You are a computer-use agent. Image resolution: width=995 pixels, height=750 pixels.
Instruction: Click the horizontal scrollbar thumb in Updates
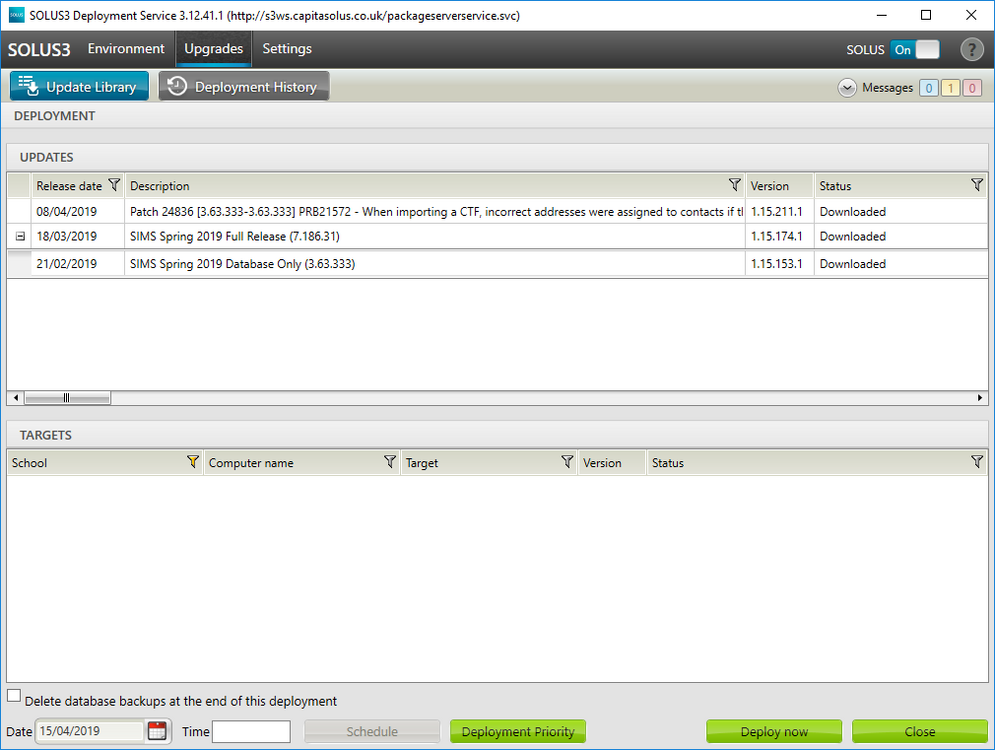(67, 398)
